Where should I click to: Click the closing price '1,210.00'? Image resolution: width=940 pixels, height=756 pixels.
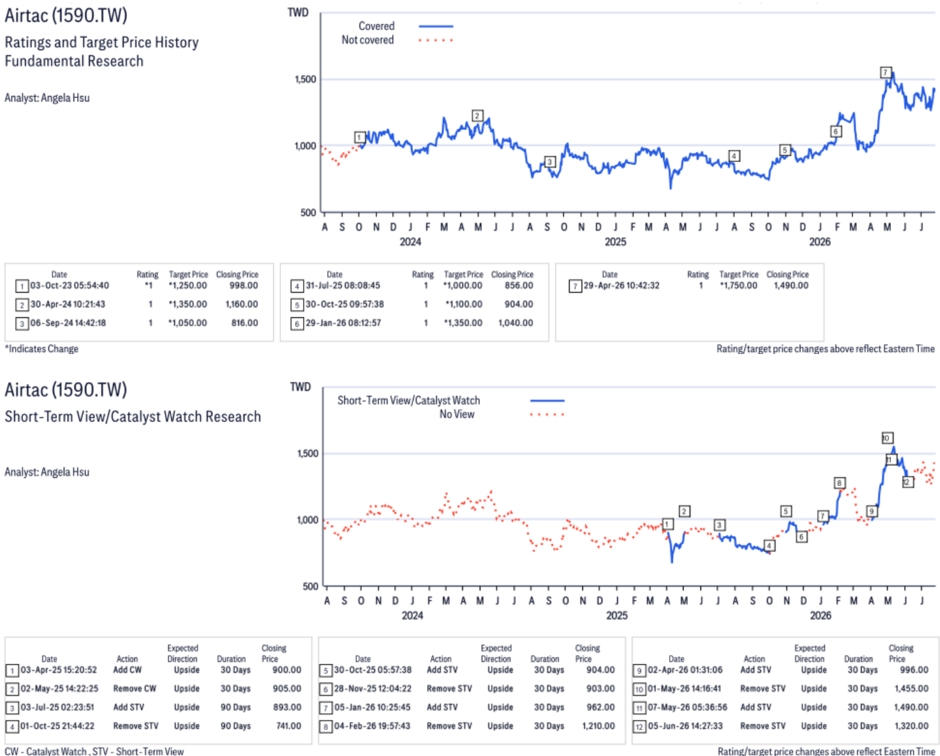pyautogui.click(x=598, y=725)
